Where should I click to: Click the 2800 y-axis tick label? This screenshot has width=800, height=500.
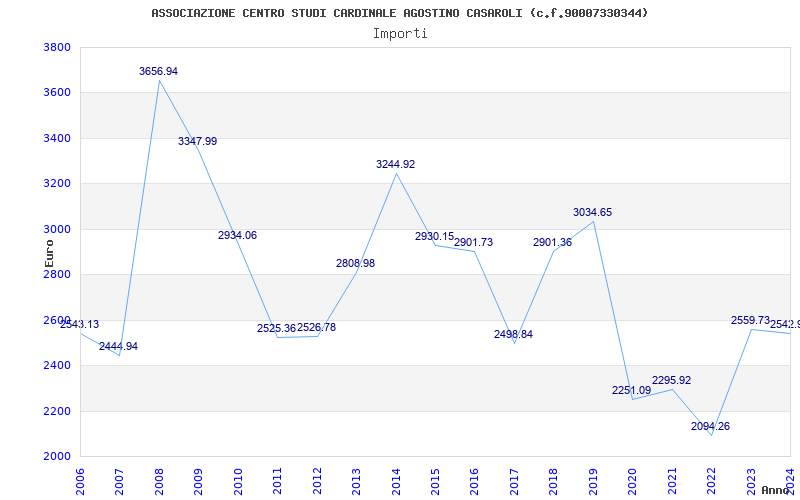(57, 274)
